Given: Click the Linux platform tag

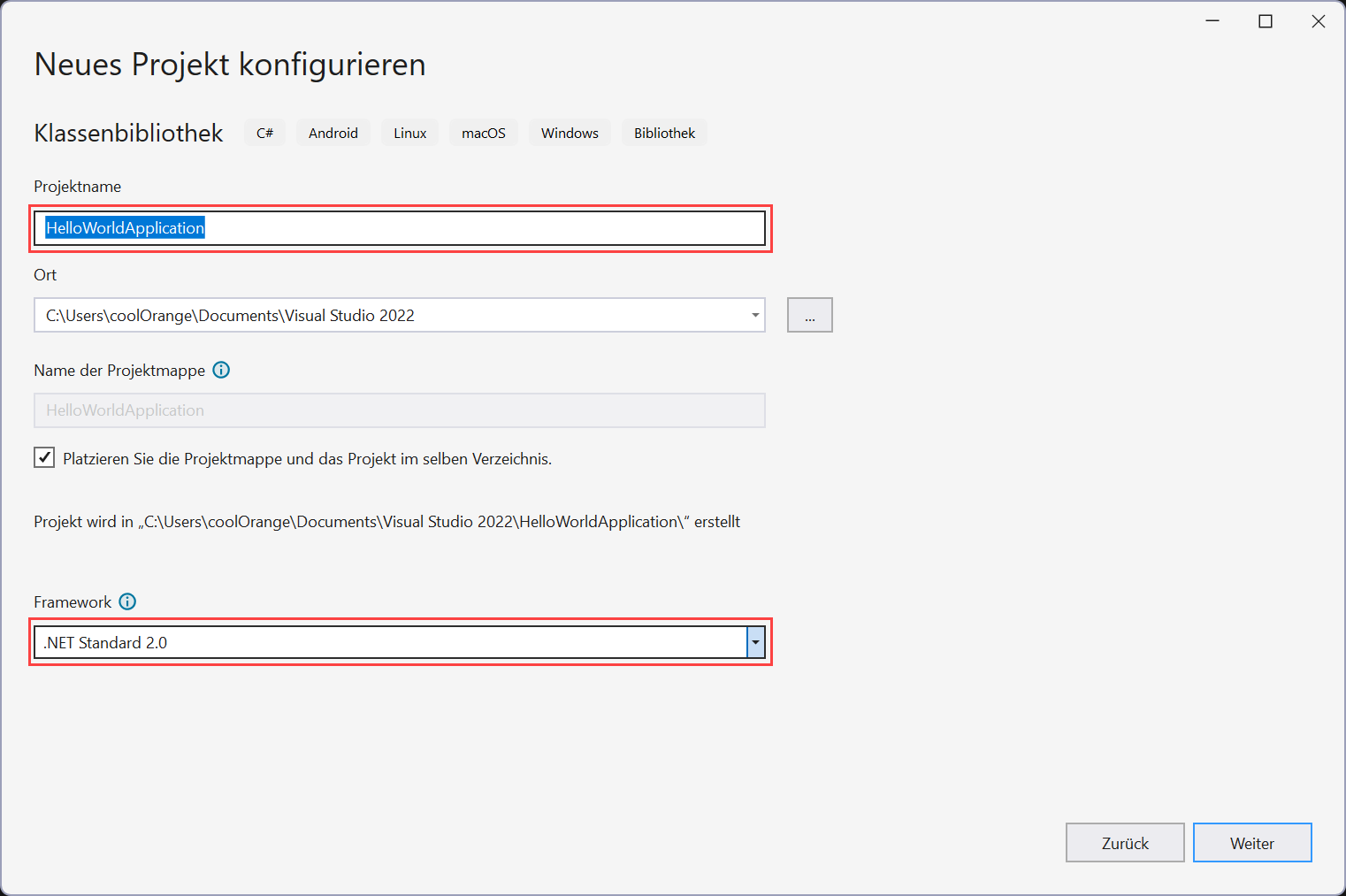Looking at the screenshot, I should (x=409, y=132).
